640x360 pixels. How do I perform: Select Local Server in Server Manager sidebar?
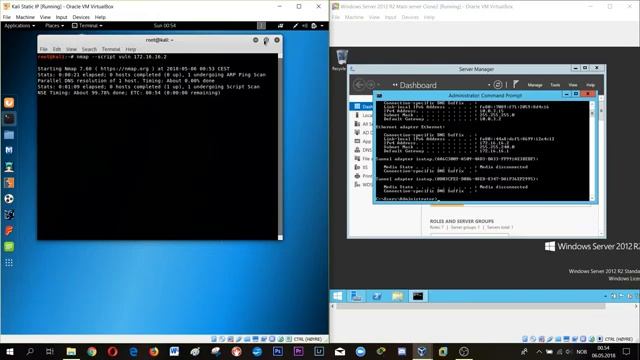362,115
